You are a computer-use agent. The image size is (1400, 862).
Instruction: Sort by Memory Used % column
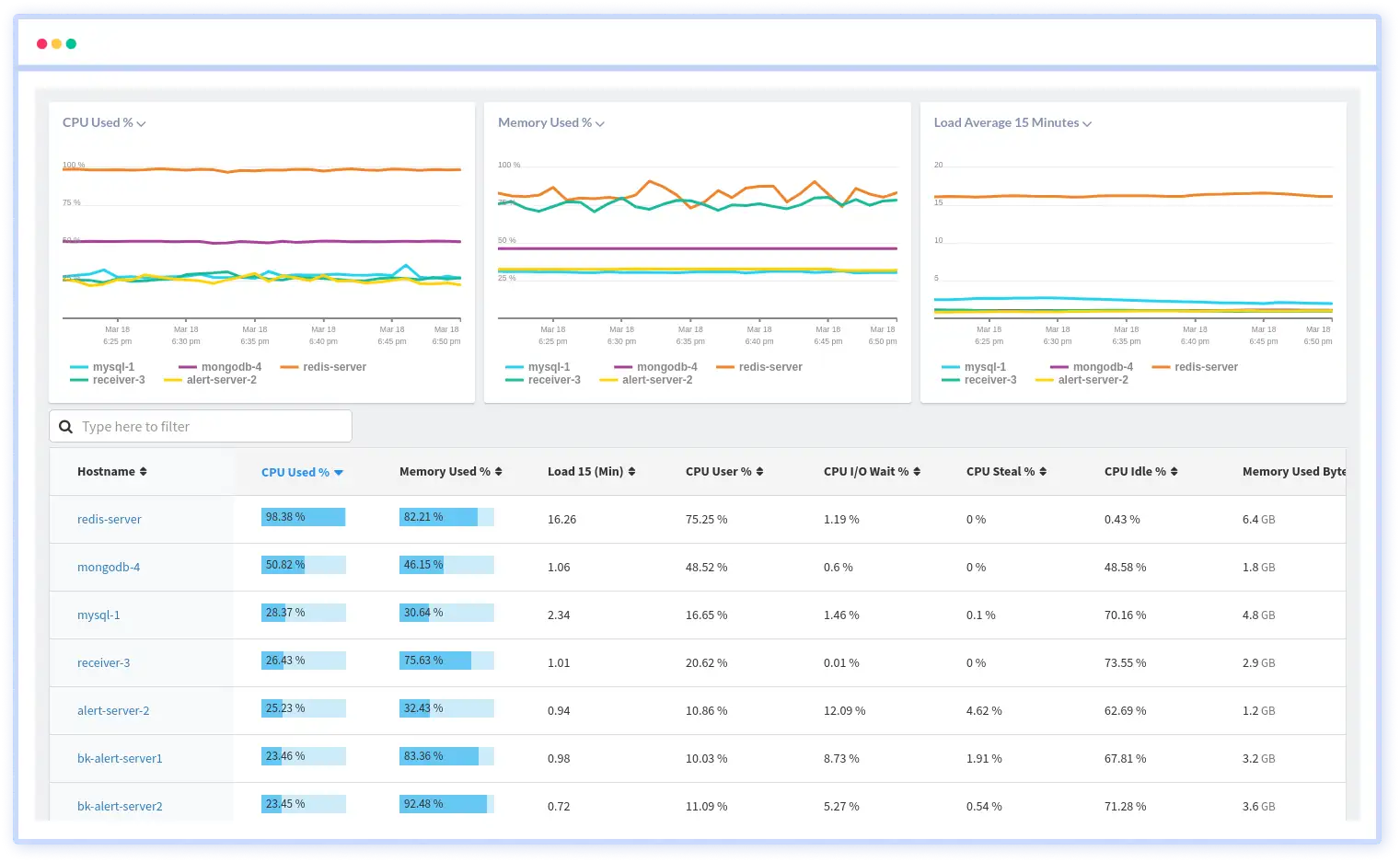click(451, 471)
